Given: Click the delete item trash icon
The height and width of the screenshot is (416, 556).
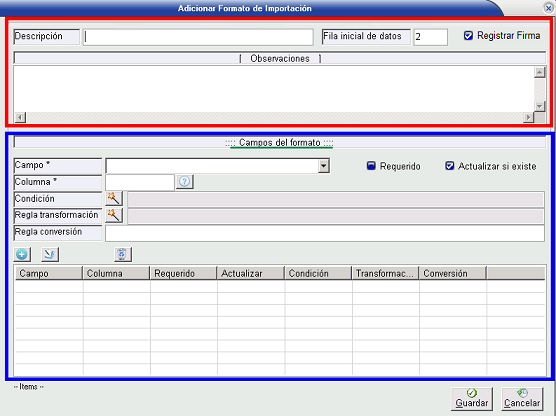Looking at the screenshot, I should pyautogui.click(x=123, y=254).
